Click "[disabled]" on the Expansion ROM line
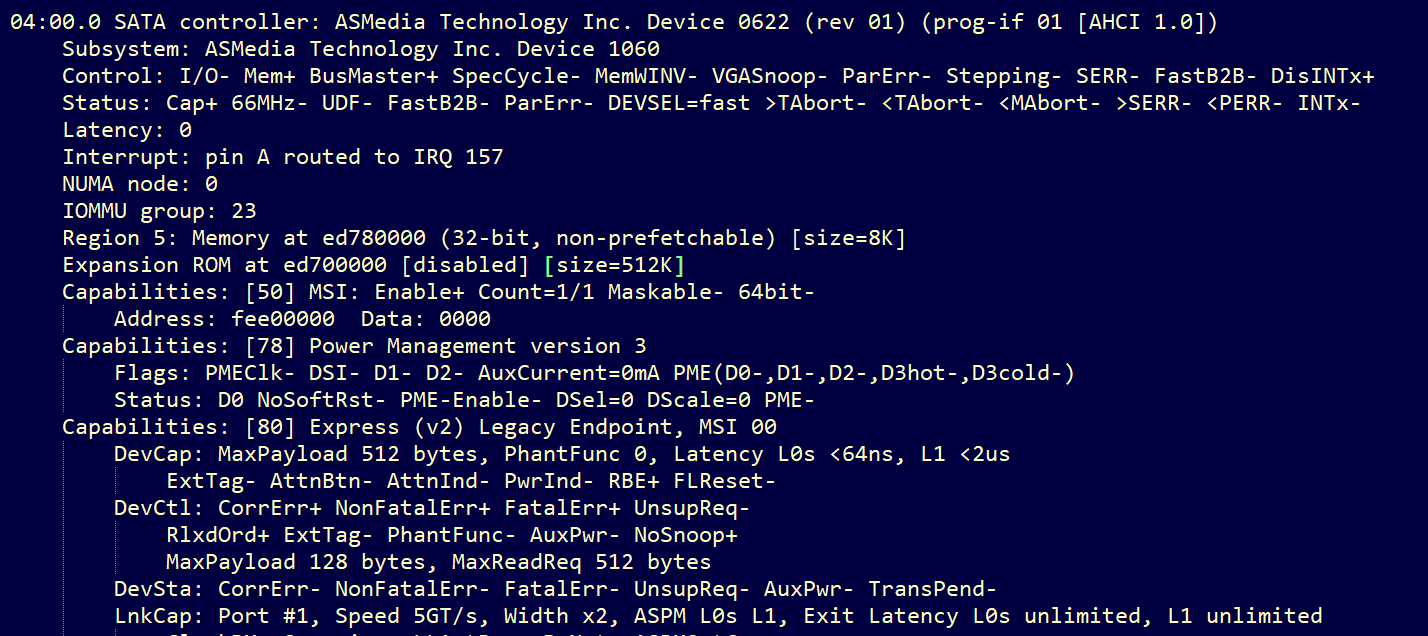This screenshot has width=1428, height=636. point(464,265)
